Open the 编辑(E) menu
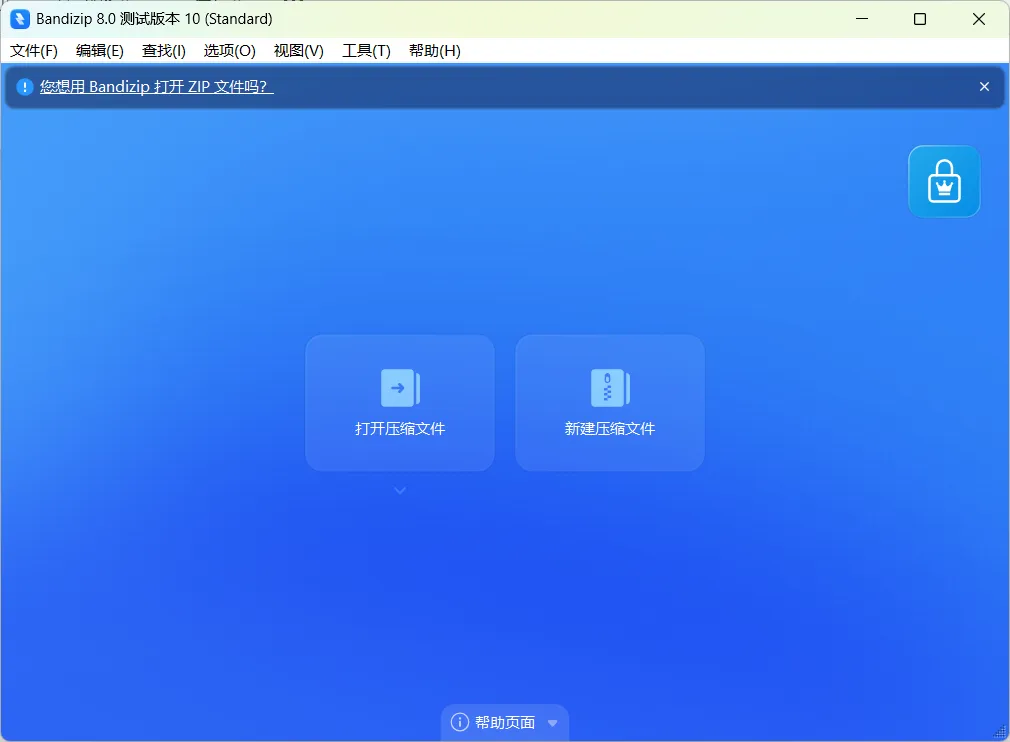 [99, 51]
